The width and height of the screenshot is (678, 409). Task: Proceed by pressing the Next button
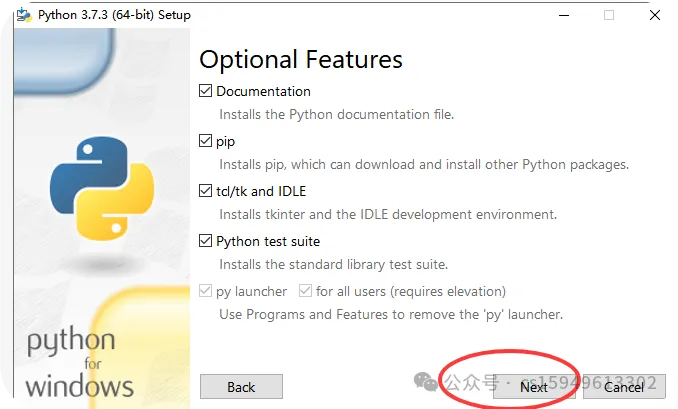pyautogui.click(x=533, y=387)
